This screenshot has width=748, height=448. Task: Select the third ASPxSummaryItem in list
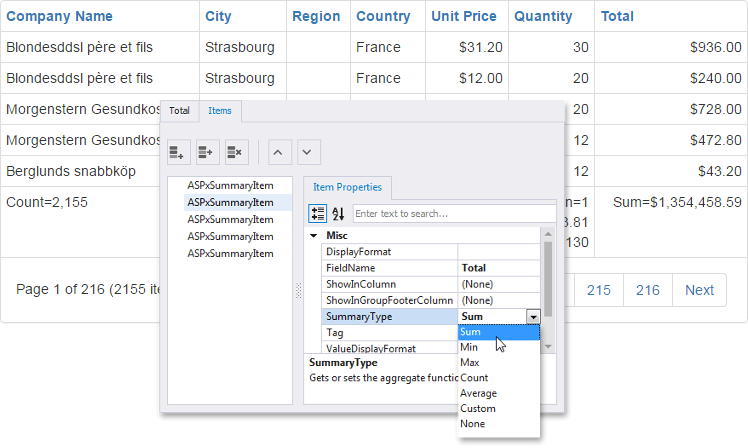(x=230, y=220)
